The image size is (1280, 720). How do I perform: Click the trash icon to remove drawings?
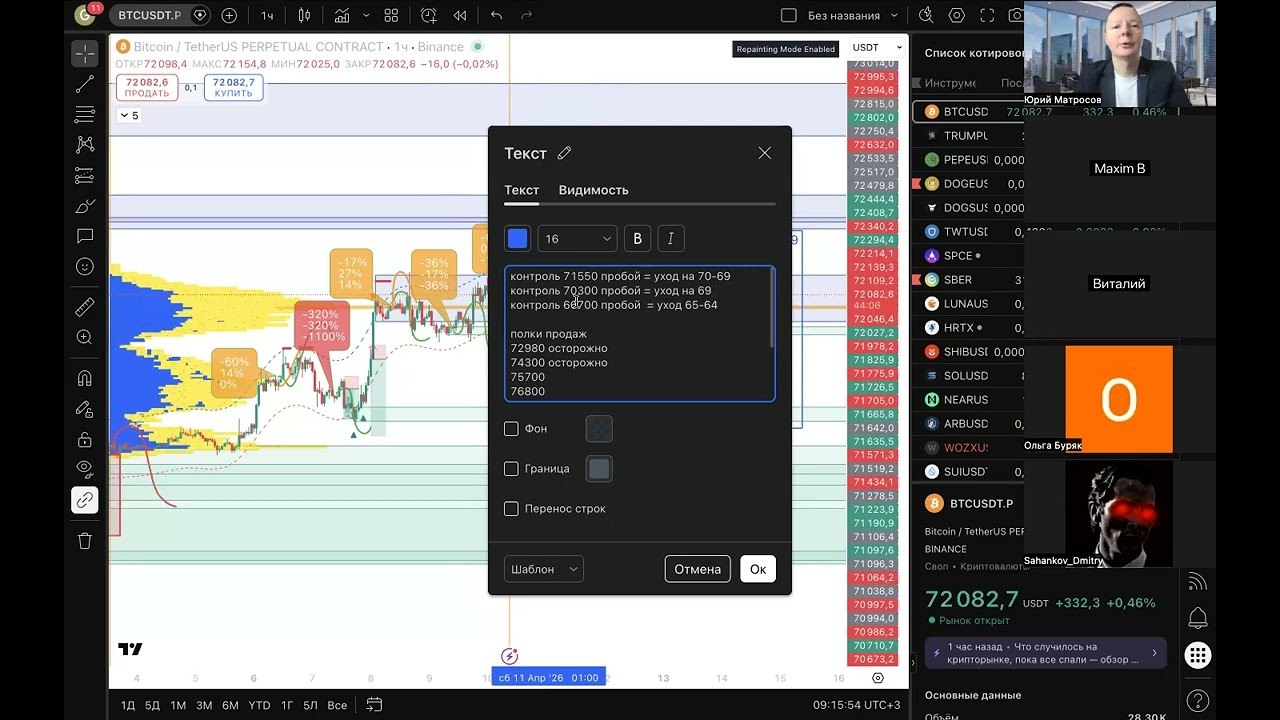(x=85, y=541)
